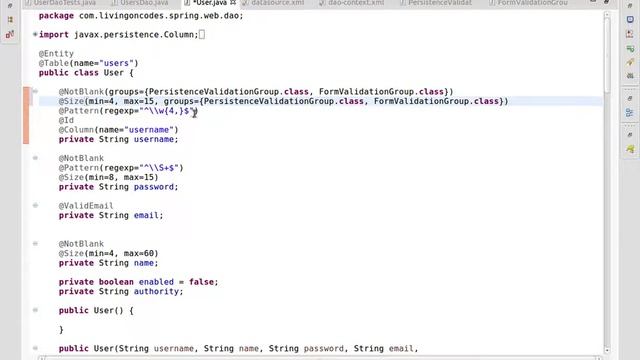Collapse the @ValidEmail email field block
Image resolution: width=640 pixels, height=360 pixels.
pyautogui.click(x=35, y=205)
